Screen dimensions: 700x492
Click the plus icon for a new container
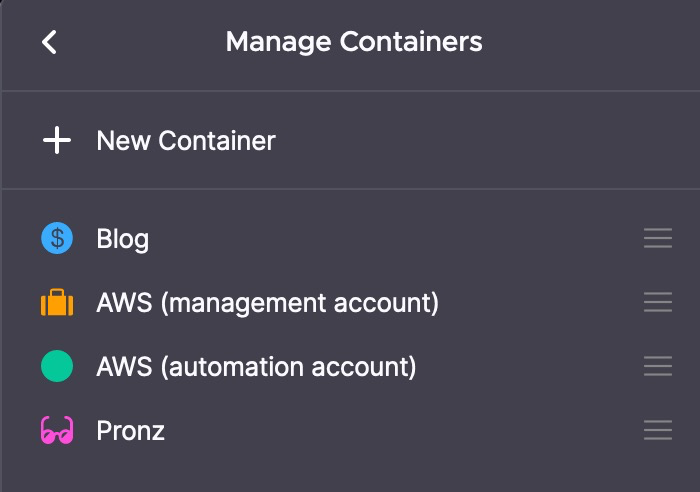coord(57,141)
